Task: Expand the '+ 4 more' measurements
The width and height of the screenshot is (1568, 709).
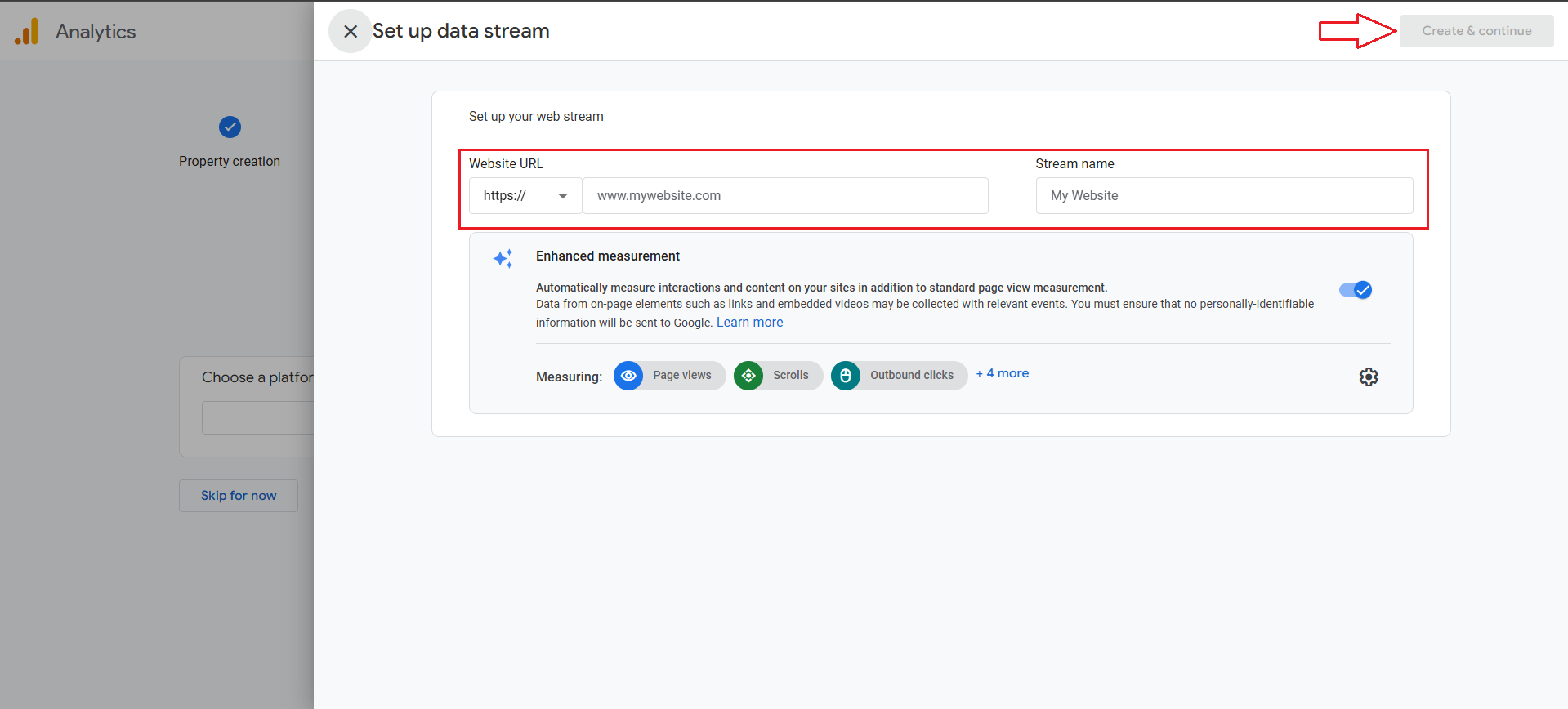Action: [1003, 373]
